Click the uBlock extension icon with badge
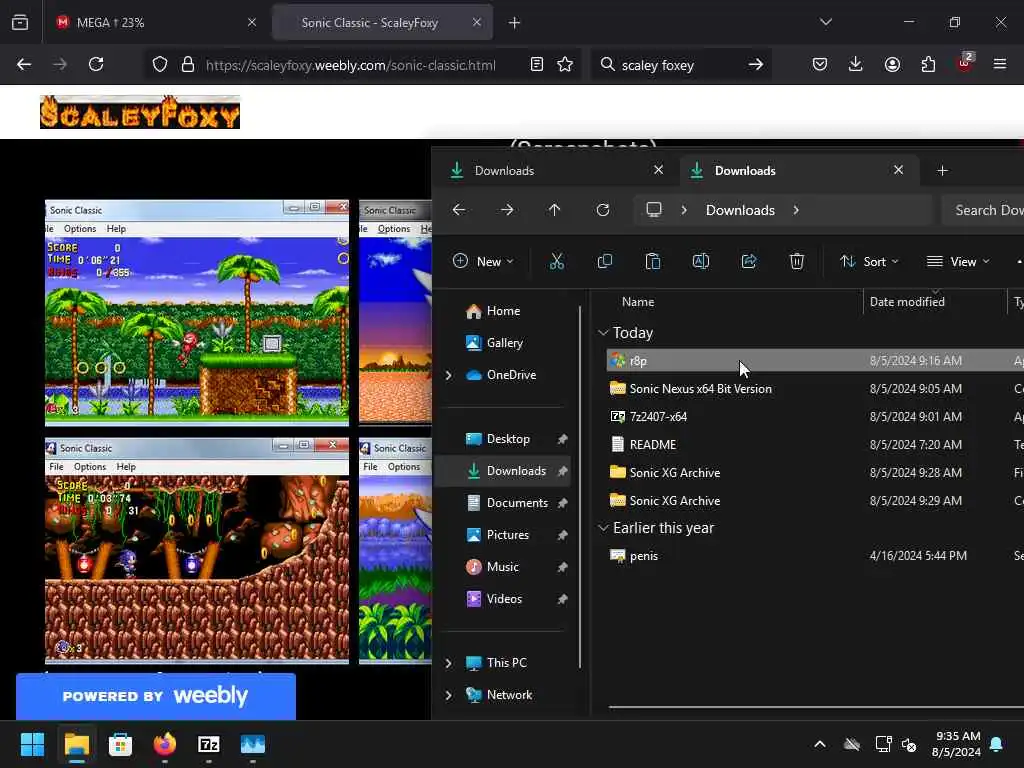This screenshot has height=768, width=1024. [965, 63]
